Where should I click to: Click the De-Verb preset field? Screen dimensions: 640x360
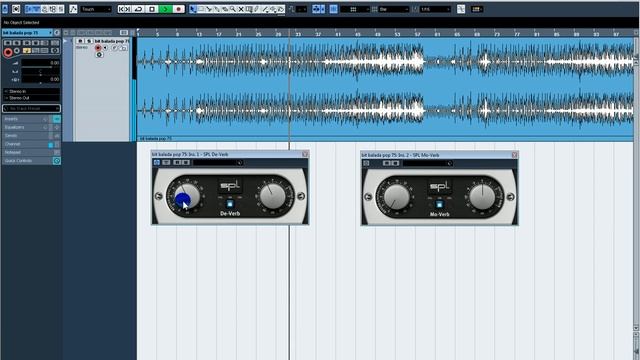click(218, 162)
